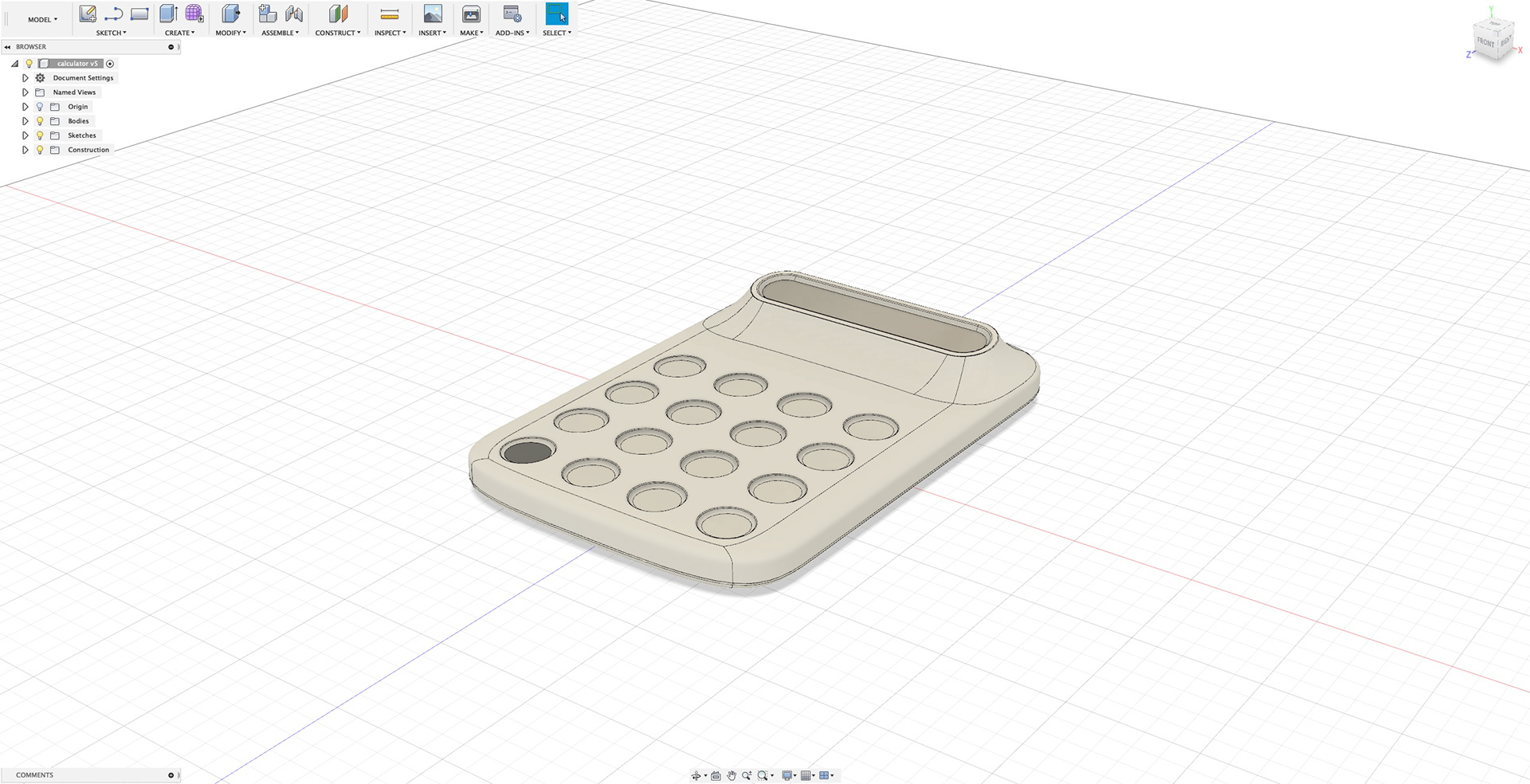Image resolution: width=1530 pixels, height=784 pixels.
Task: Toggle visibility of the Bodies folder
Action: pyautogui.click(x=39, y=120)
